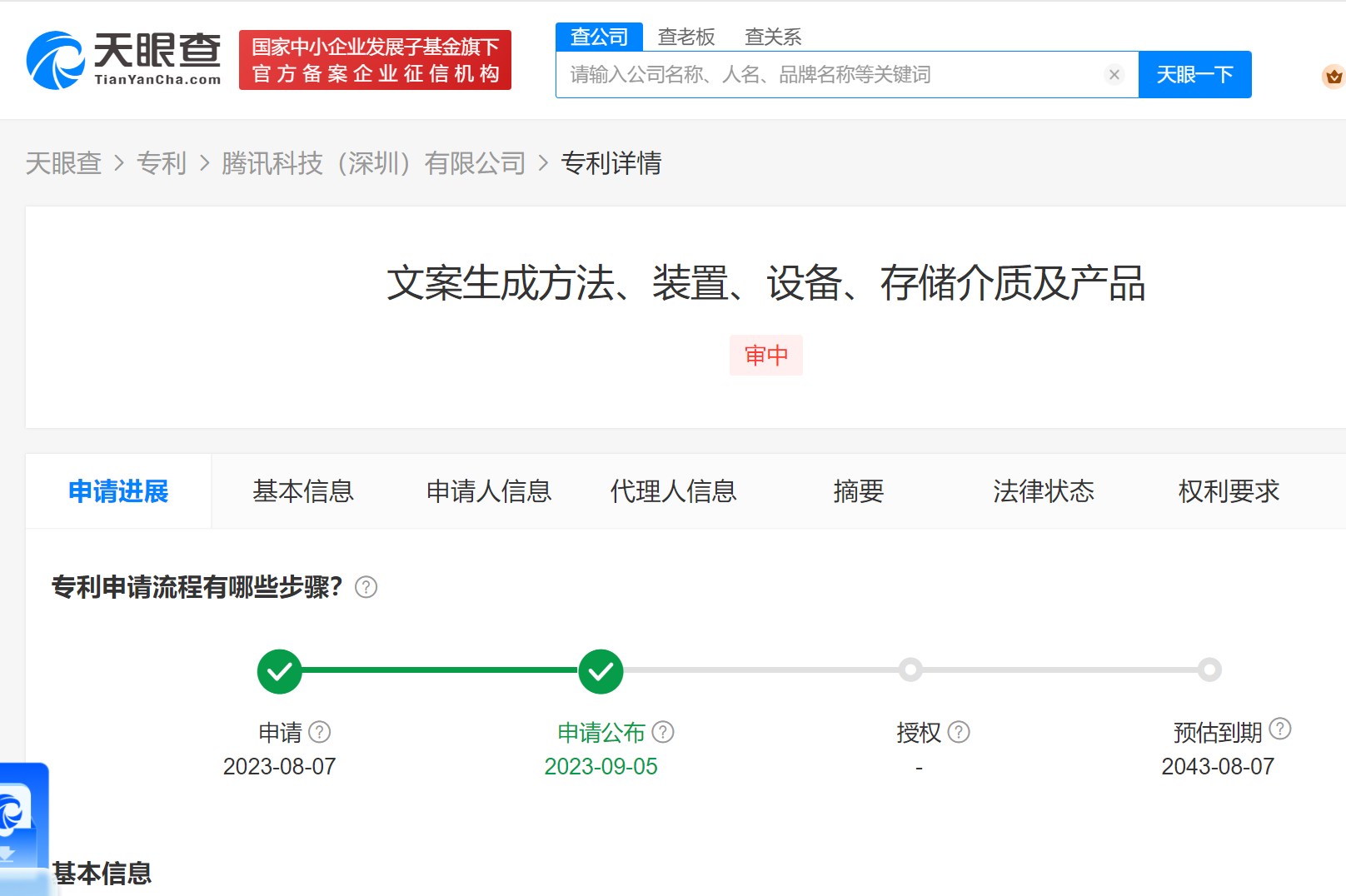Open the TianYanCha logo homepage
Viewport: 1346px width, 896px height.
pyautogui.click(x=123, y=60)
